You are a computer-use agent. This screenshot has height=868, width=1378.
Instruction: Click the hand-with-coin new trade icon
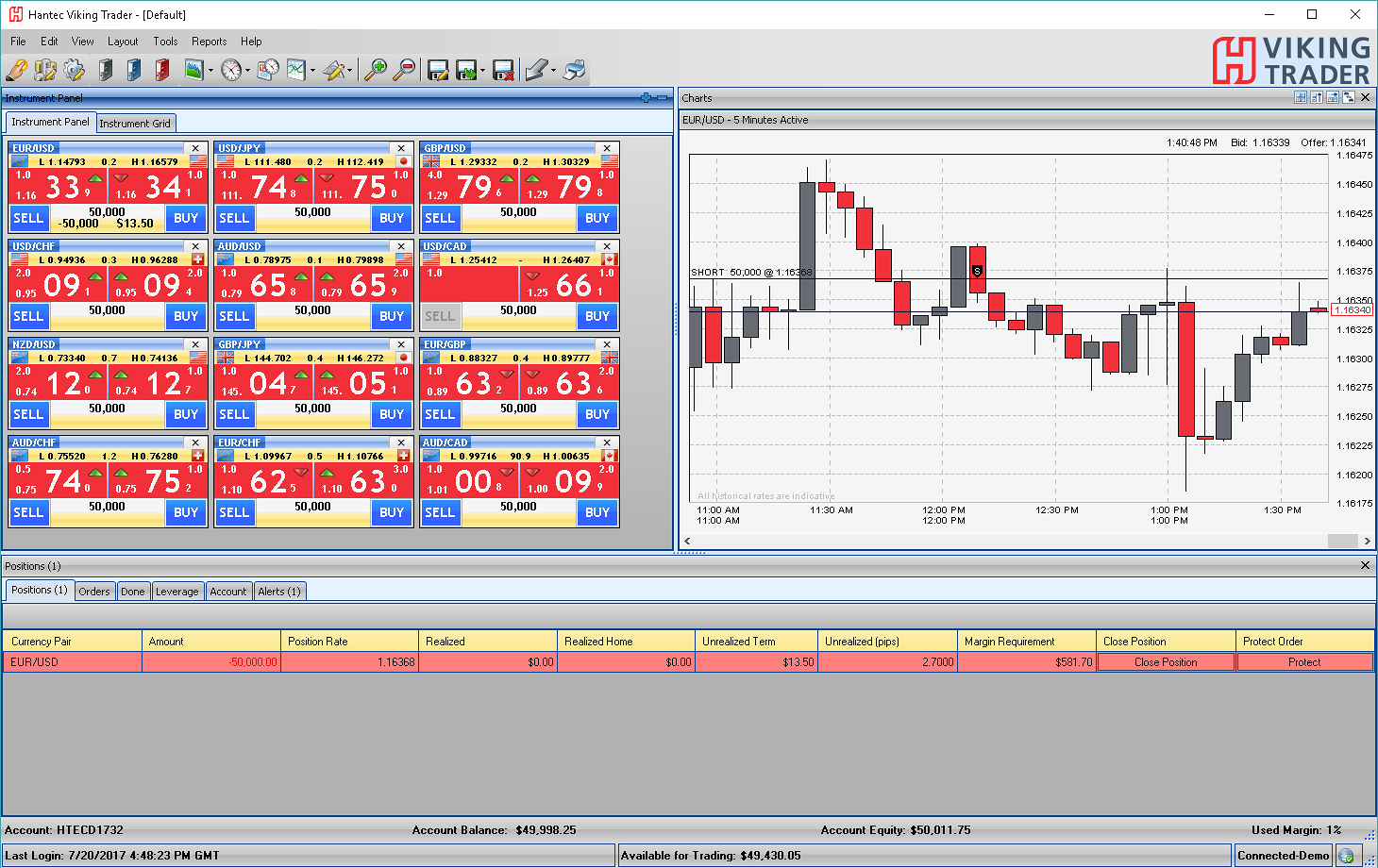tap(16, 70)
